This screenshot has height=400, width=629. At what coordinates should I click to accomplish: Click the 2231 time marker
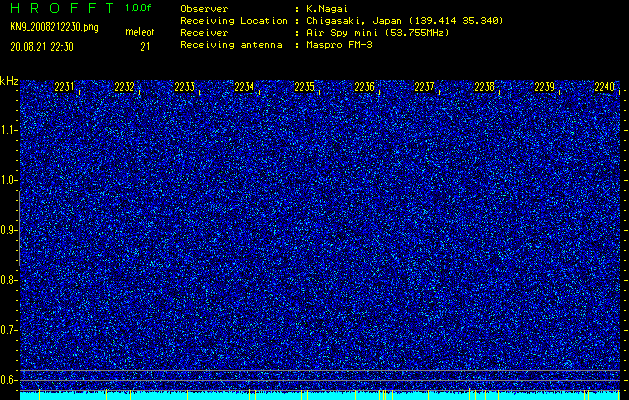(x=65, y=87)
